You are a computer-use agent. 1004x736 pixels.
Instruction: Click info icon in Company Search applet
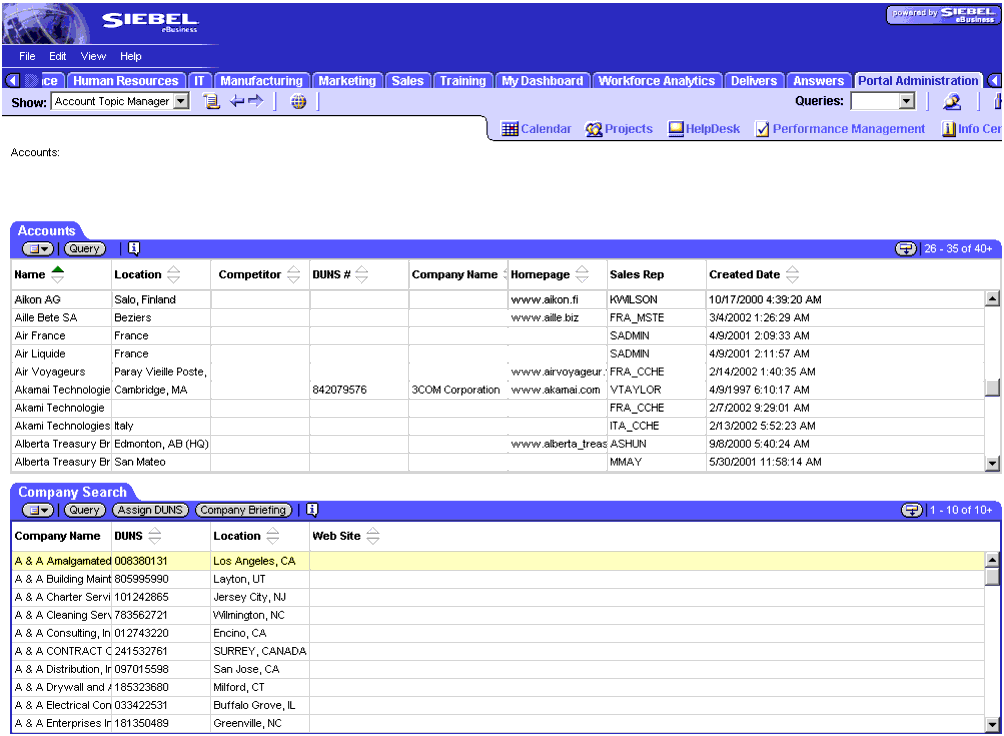coord(312,509)
